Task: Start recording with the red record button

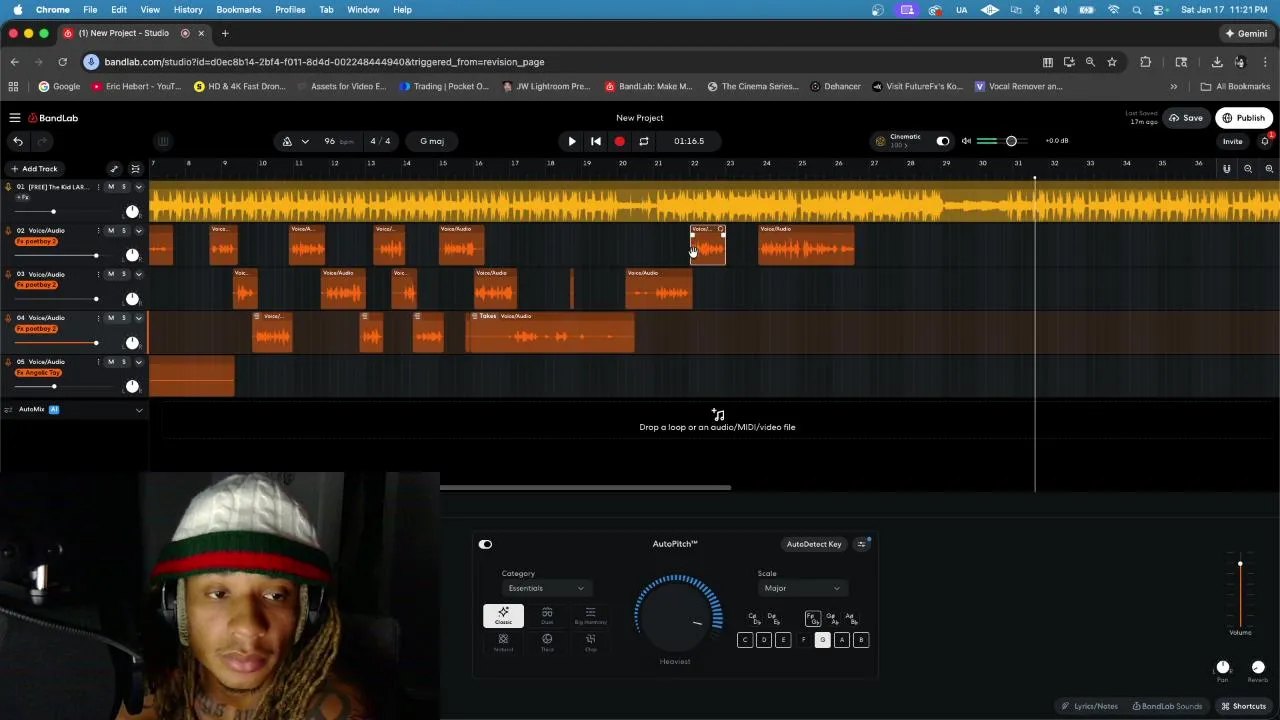Action: [619, 141]
